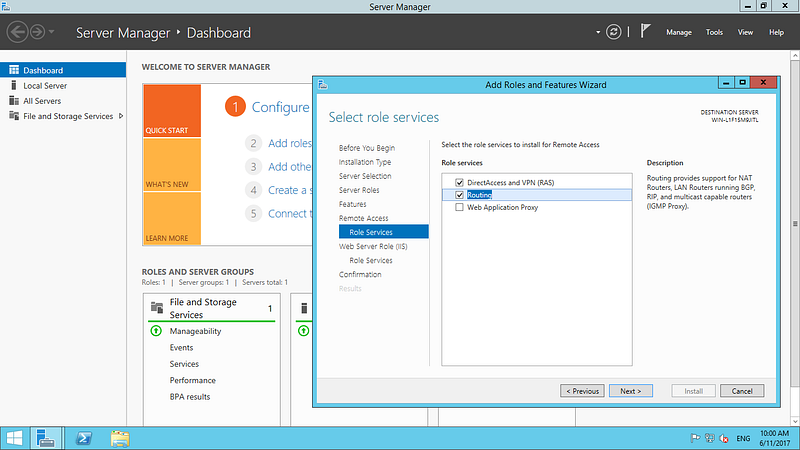
Task: Go to Confirmation wizard step
Action: 360,274
